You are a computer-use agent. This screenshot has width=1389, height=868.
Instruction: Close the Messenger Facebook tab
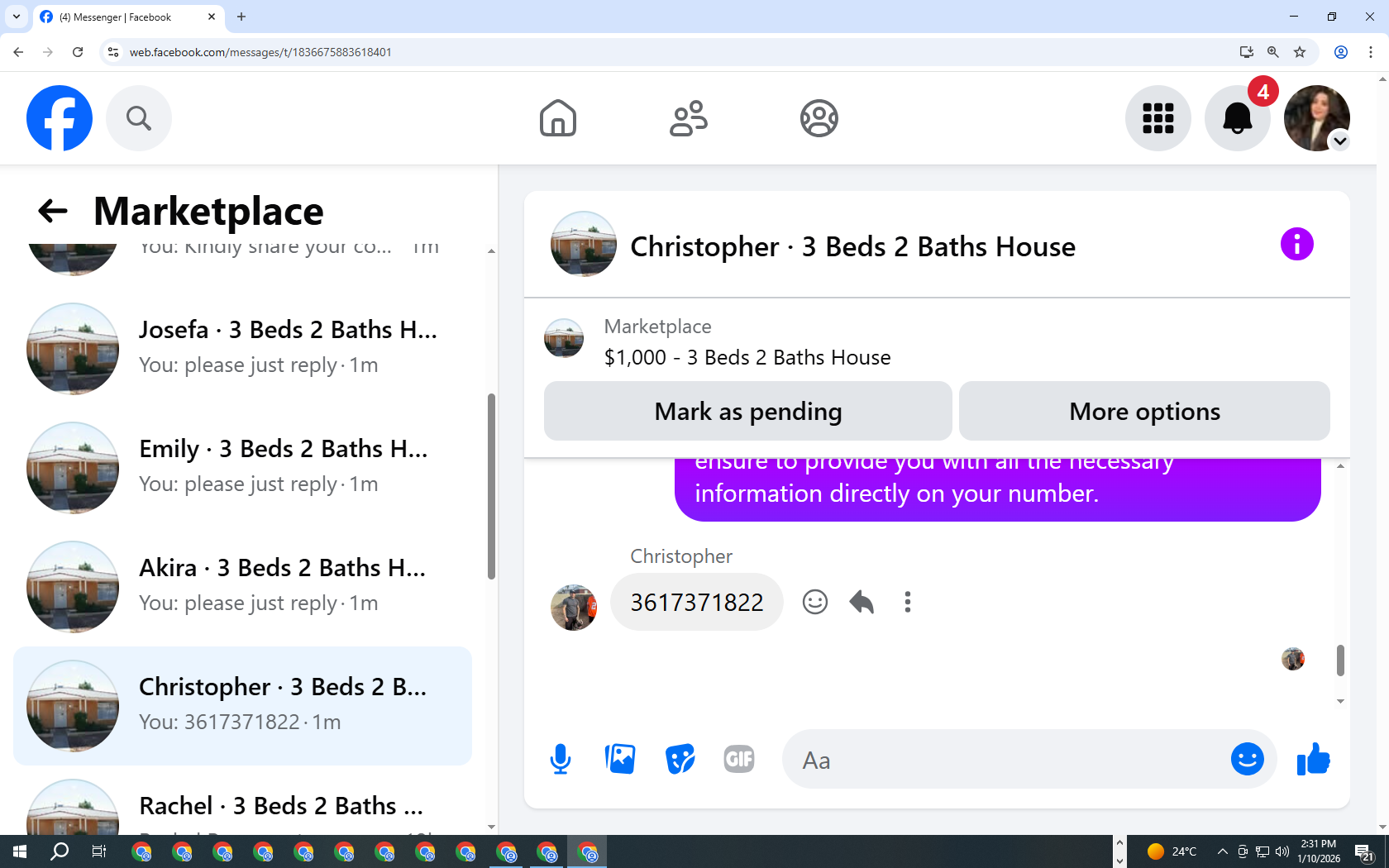click(212, 17)
